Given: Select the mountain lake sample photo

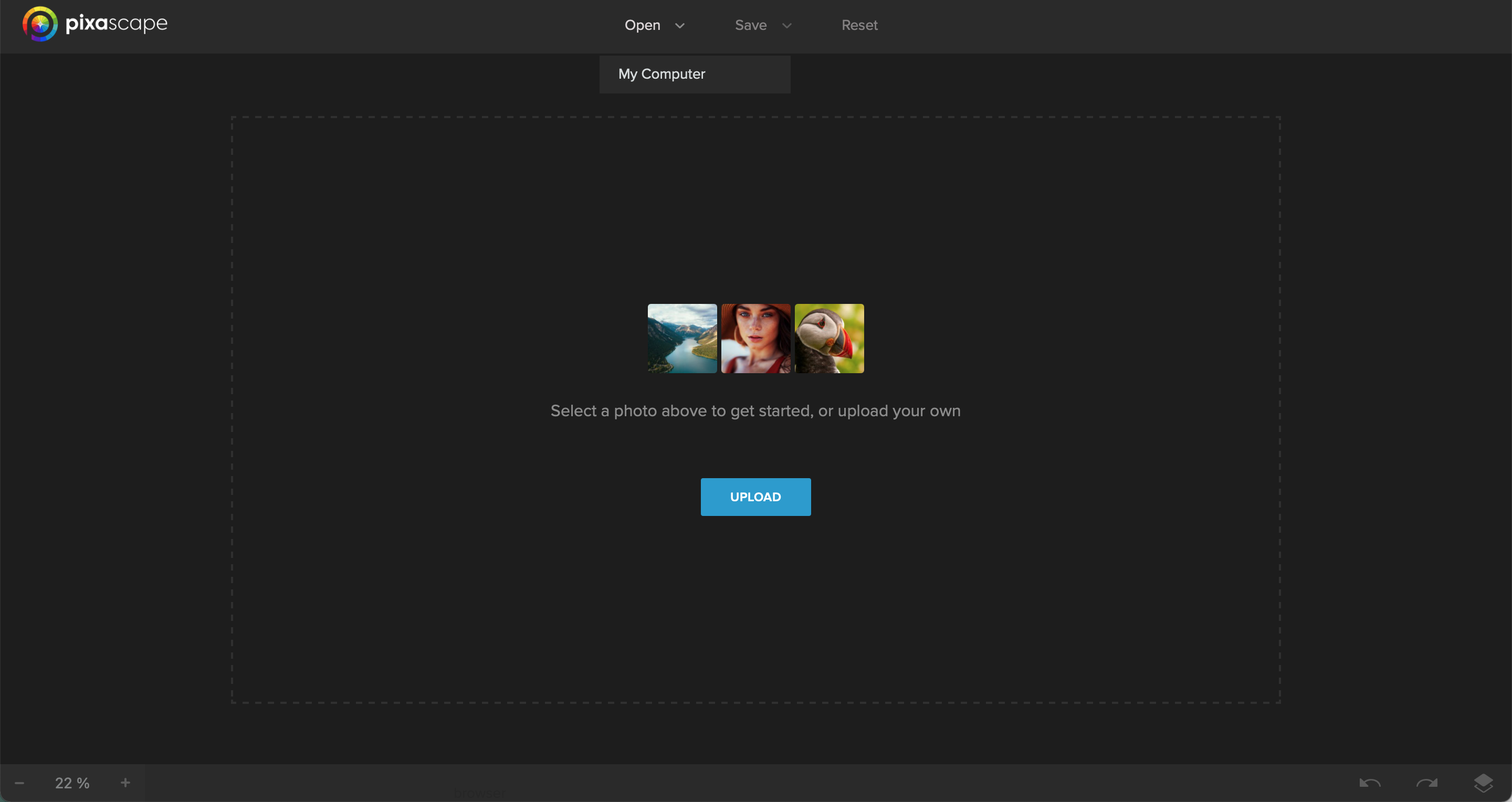Looking at the screenshot, I should click(682, 339).
